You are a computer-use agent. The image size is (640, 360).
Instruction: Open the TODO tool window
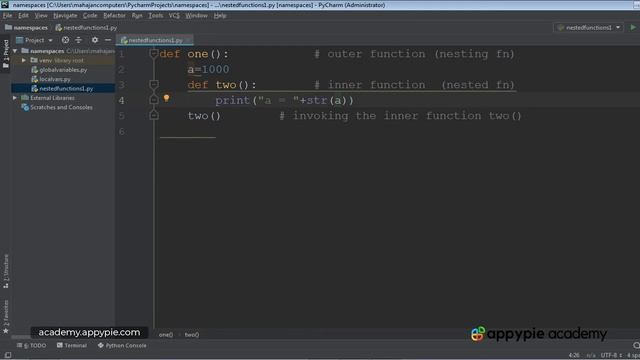click(32, 345)
